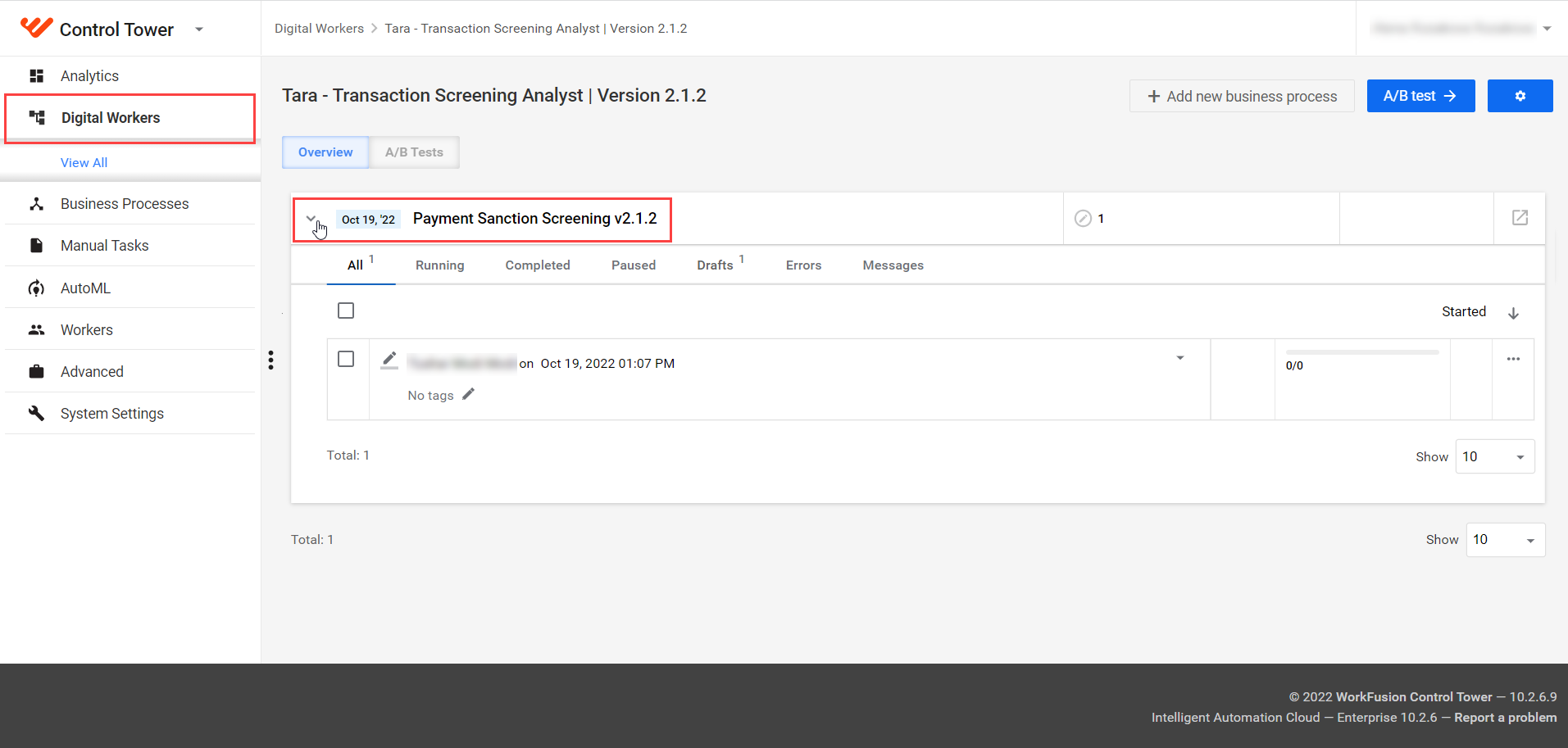Select the Completed tab

click(x=538, y=265)
